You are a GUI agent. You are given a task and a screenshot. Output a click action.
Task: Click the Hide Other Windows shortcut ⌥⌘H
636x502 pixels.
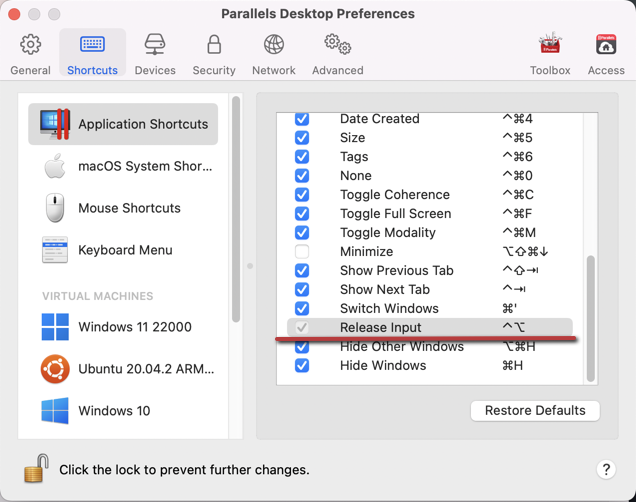click(519, 347)
